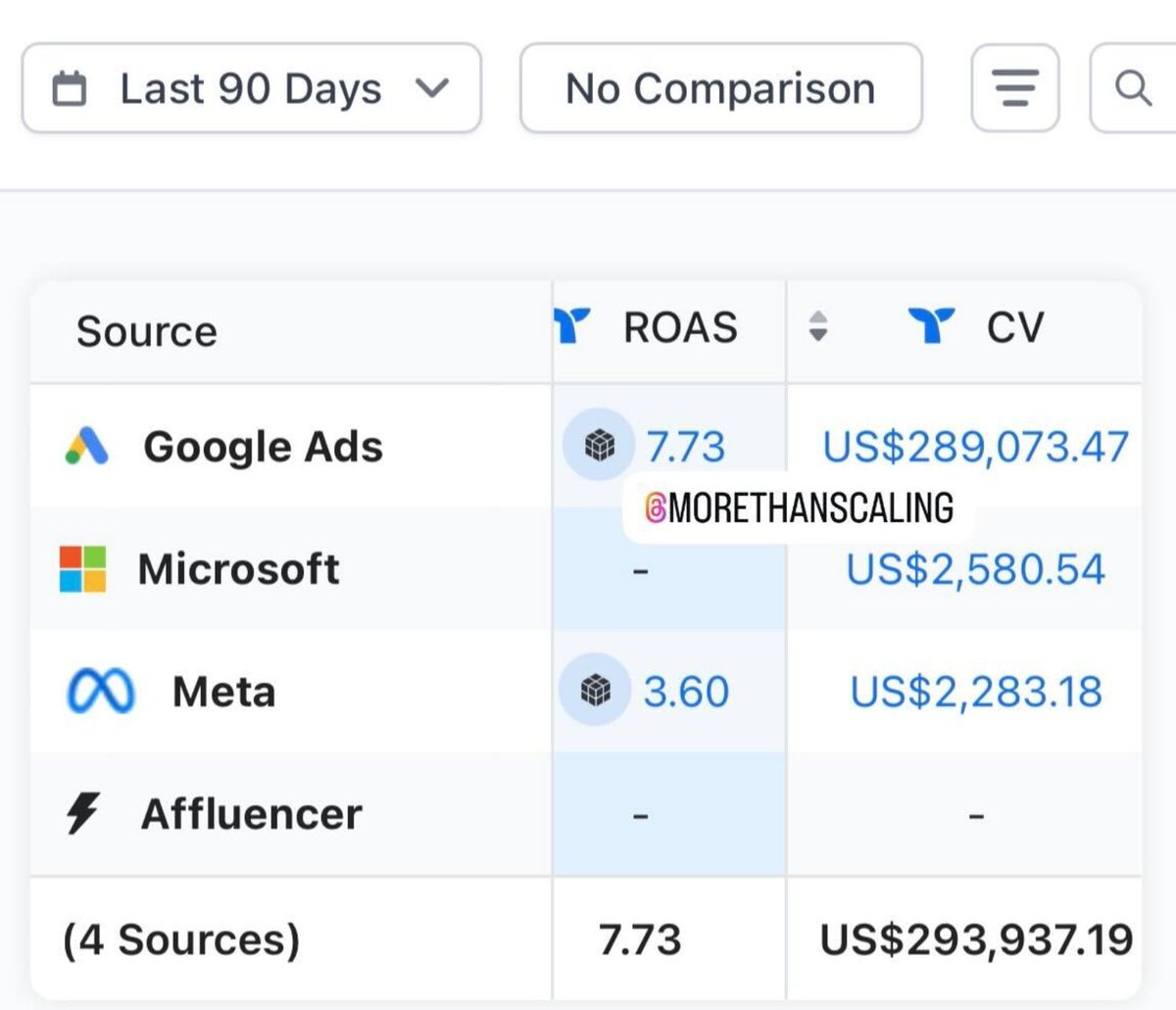The image size is (1176, 1010).
Task: Click the Triple Whale icon beside CV
Action: tap(931, 326)
